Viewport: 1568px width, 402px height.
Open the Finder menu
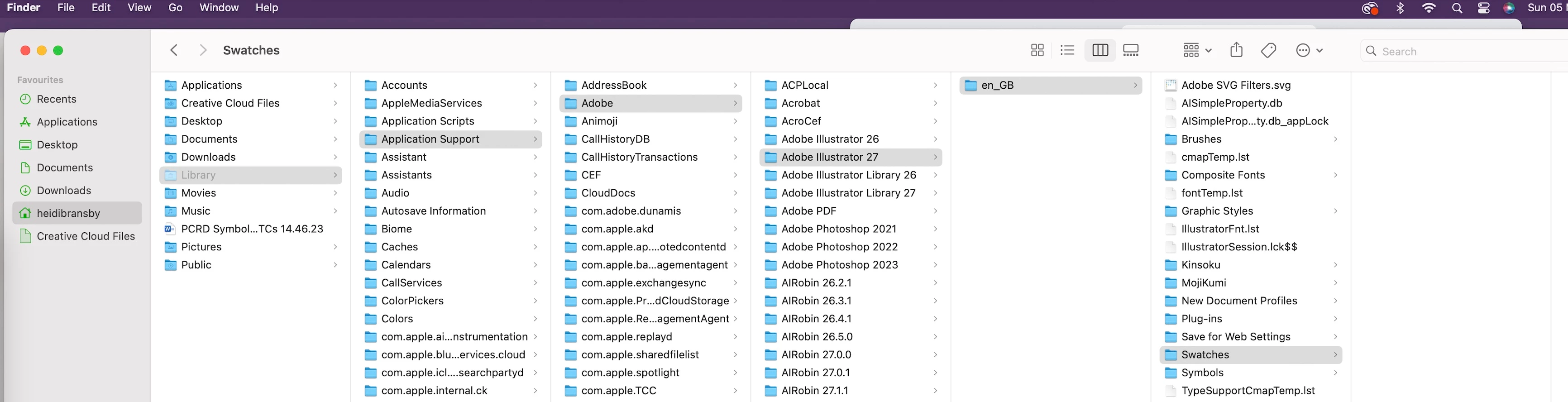(23, 8)
